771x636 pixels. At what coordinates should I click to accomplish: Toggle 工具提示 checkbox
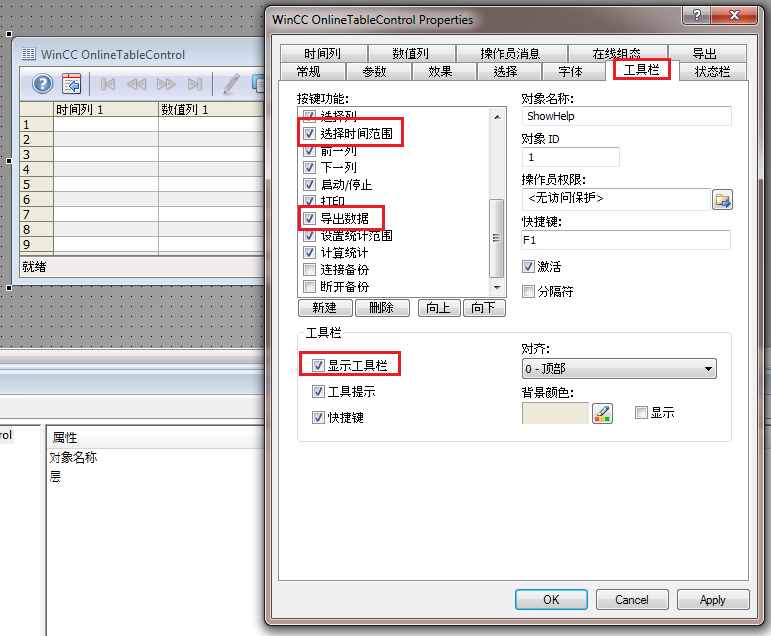(318, 392)
